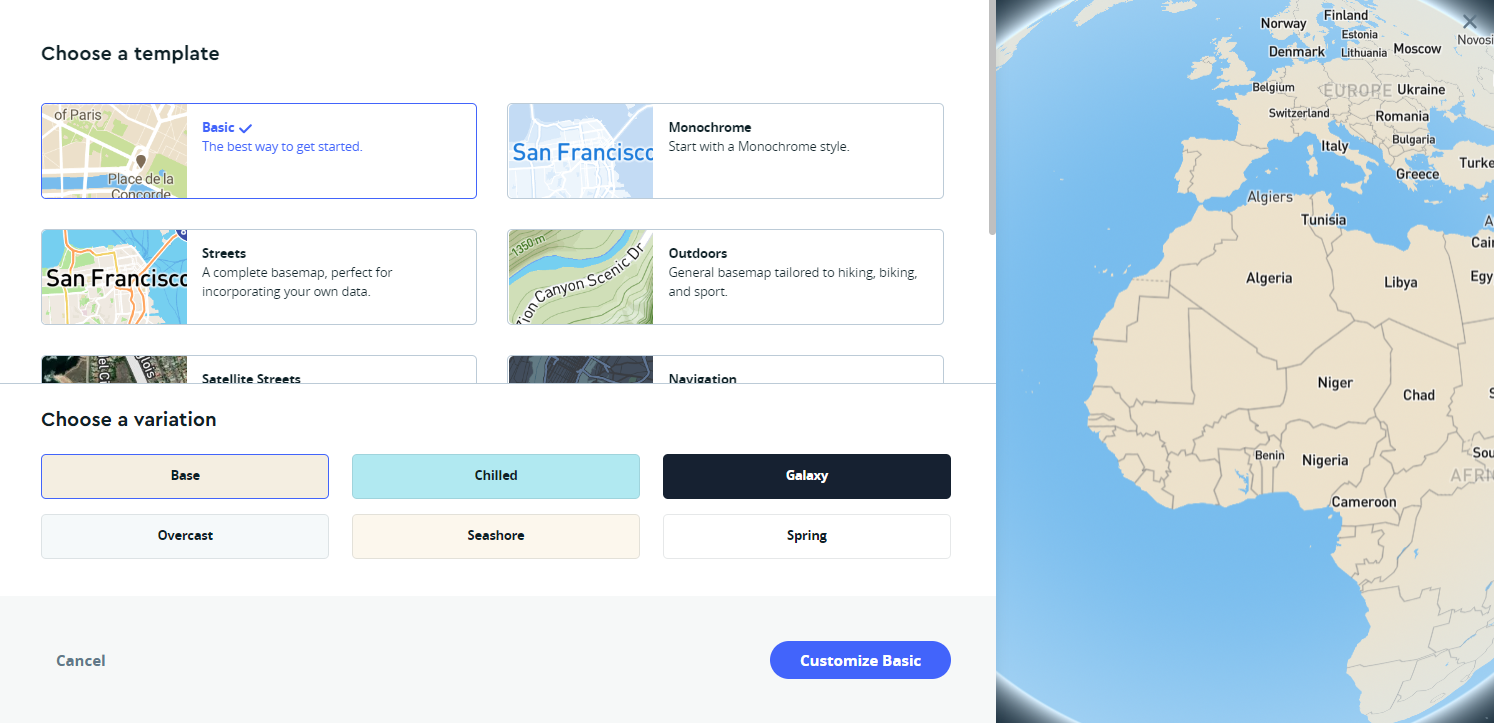This screenshot has height=723, width=1494.
Task: Click the template list scrollbar
Action: [x=992, y=118]
